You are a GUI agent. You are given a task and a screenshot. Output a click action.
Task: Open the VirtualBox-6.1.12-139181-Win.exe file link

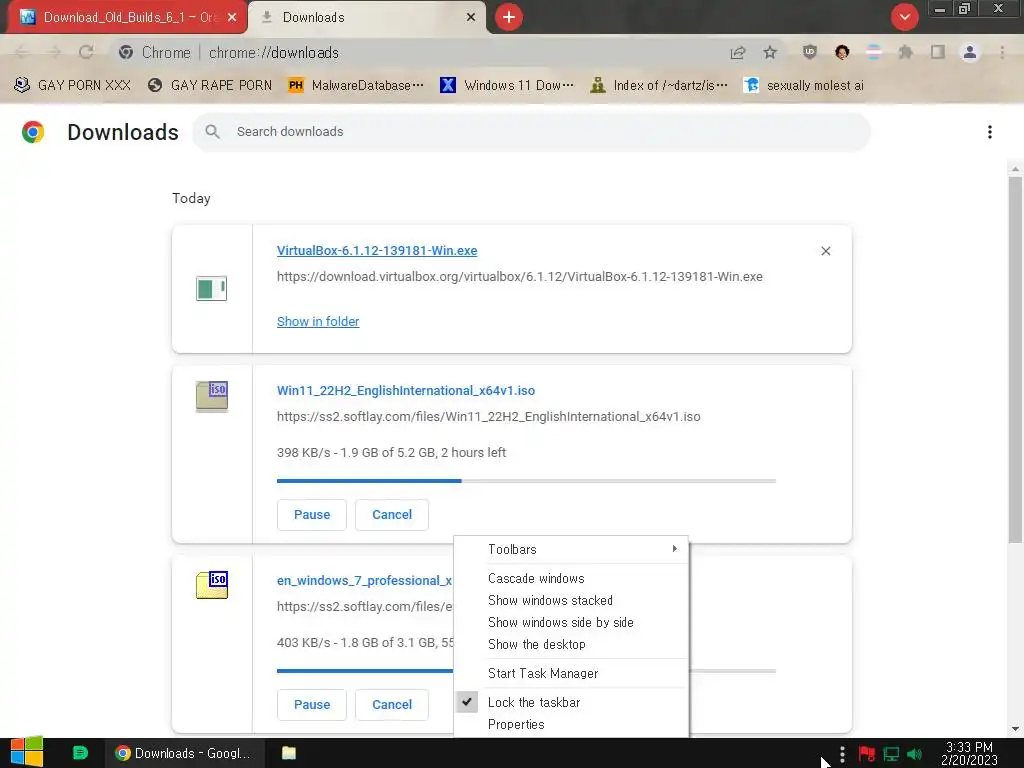(x=377, y=251)
